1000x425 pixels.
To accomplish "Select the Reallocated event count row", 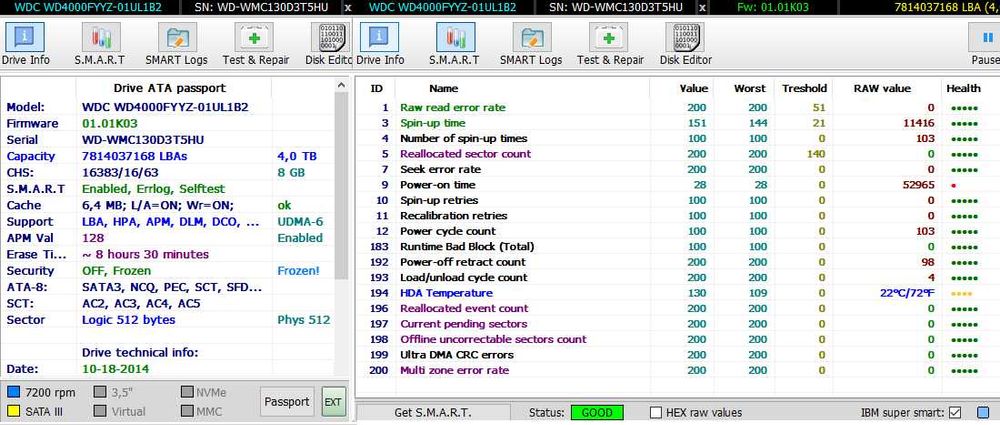I will [677, 308].
